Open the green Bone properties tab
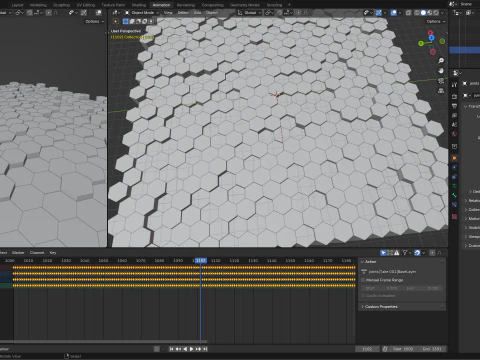The width and height of the screenshot is (480, 360). 454,195
